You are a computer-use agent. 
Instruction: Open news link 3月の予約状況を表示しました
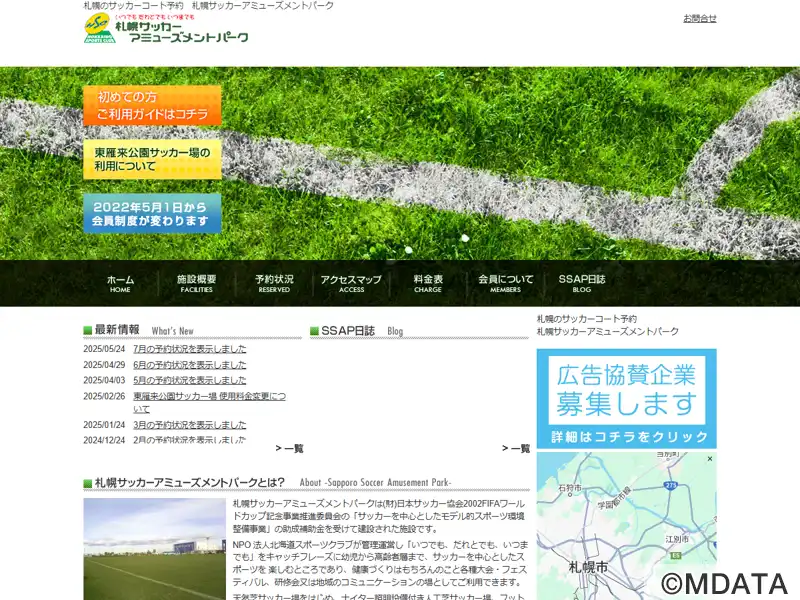(189, 424)
